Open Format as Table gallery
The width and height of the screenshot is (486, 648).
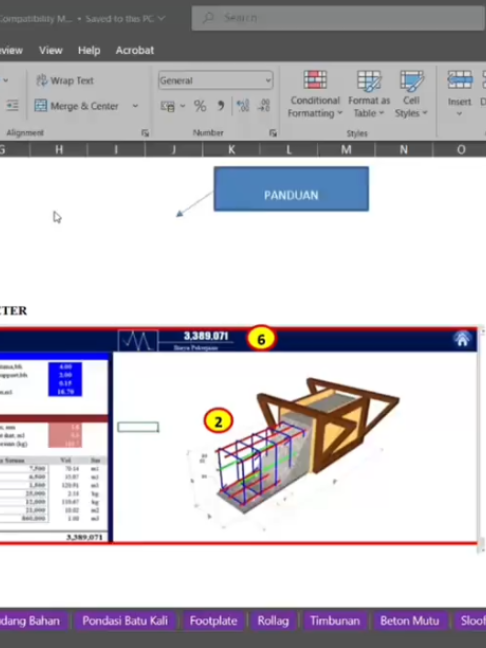(x=369, y=94)
